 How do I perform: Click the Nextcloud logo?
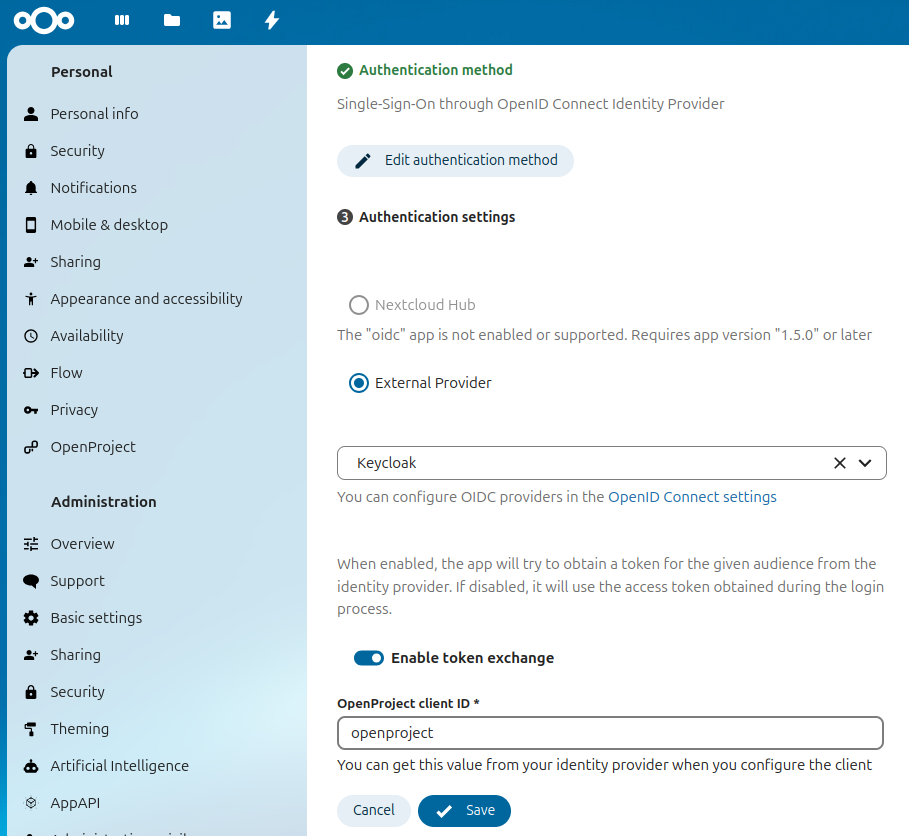[43, 20]
